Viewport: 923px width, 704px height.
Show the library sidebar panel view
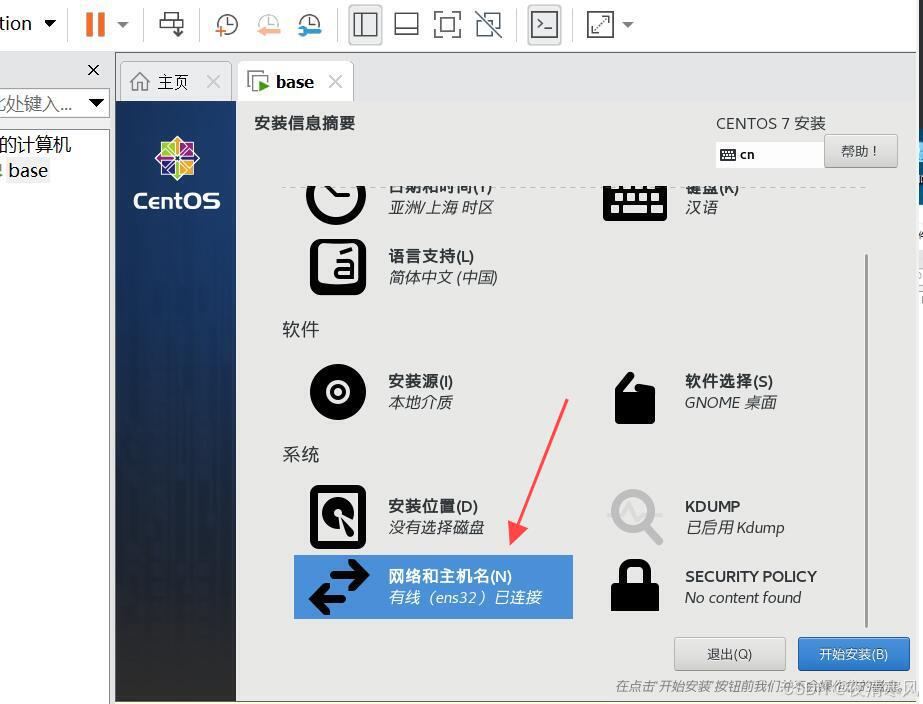365,24
